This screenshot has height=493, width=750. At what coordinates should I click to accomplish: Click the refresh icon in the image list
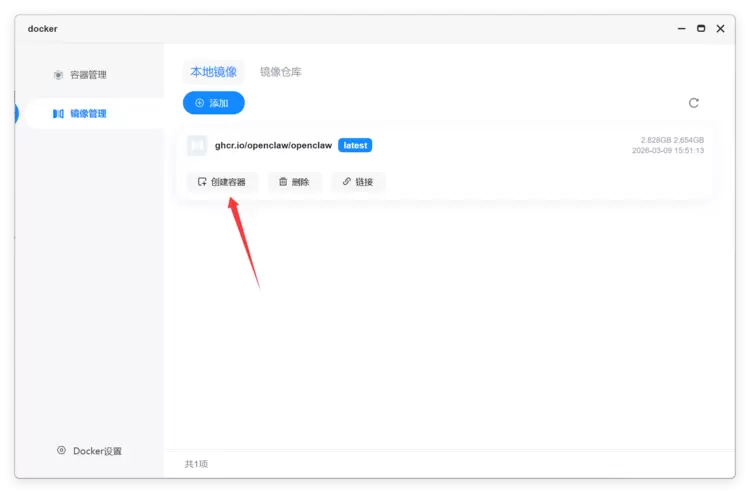(x=693, y=103)
